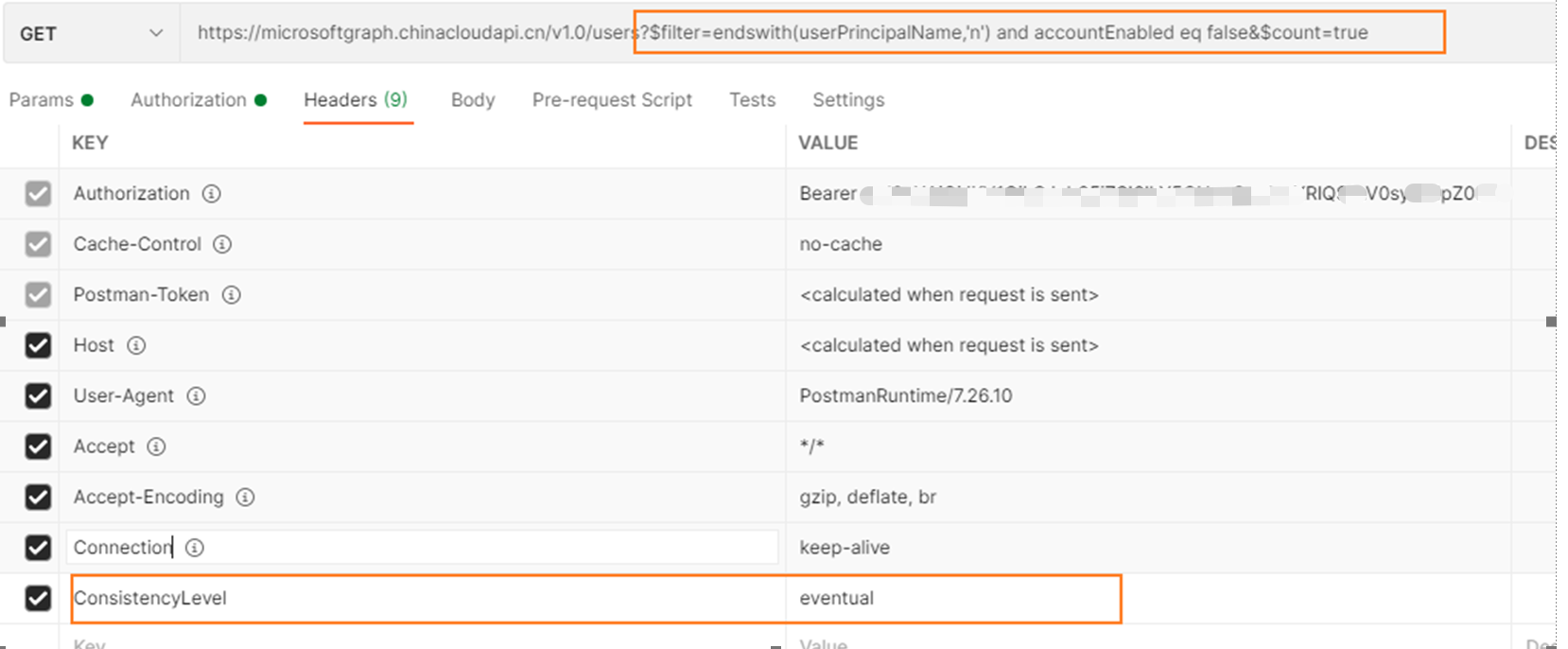
Task: Switch to the Params tab
Action: (42, 100)
